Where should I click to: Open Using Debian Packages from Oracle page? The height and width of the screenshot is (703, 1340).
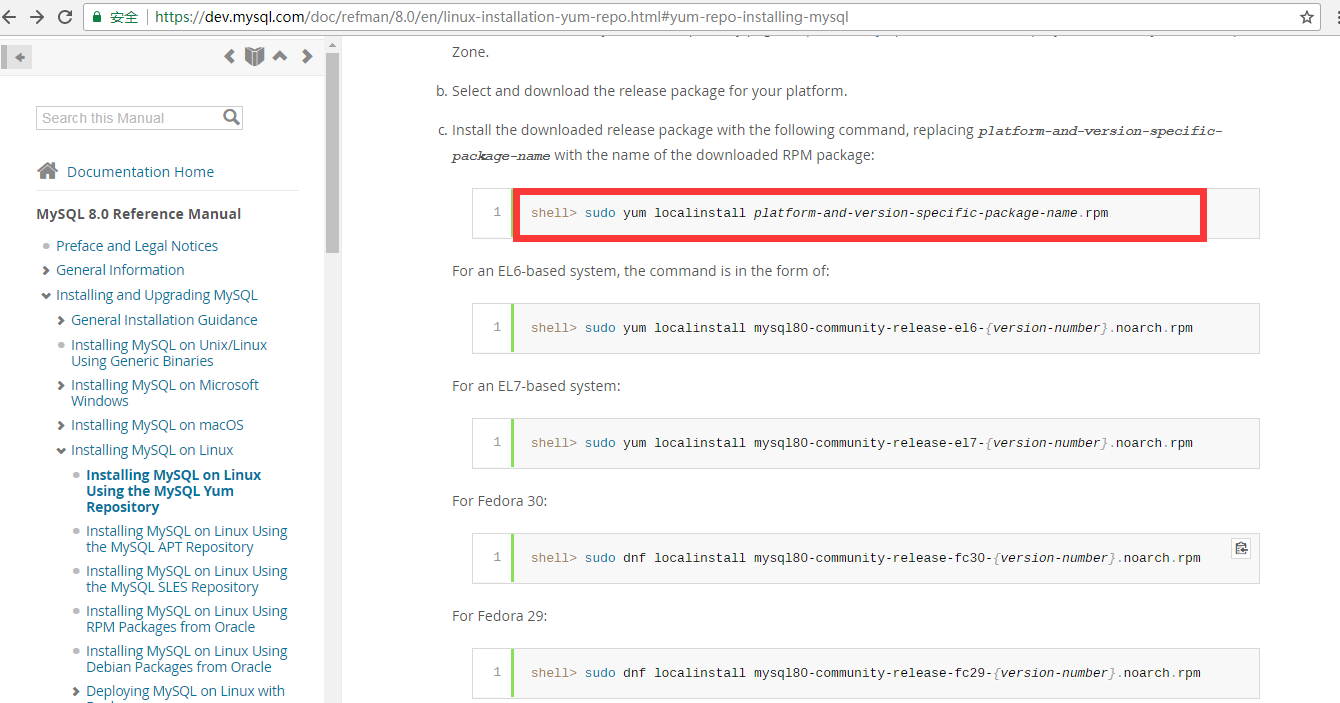(187, 659)
